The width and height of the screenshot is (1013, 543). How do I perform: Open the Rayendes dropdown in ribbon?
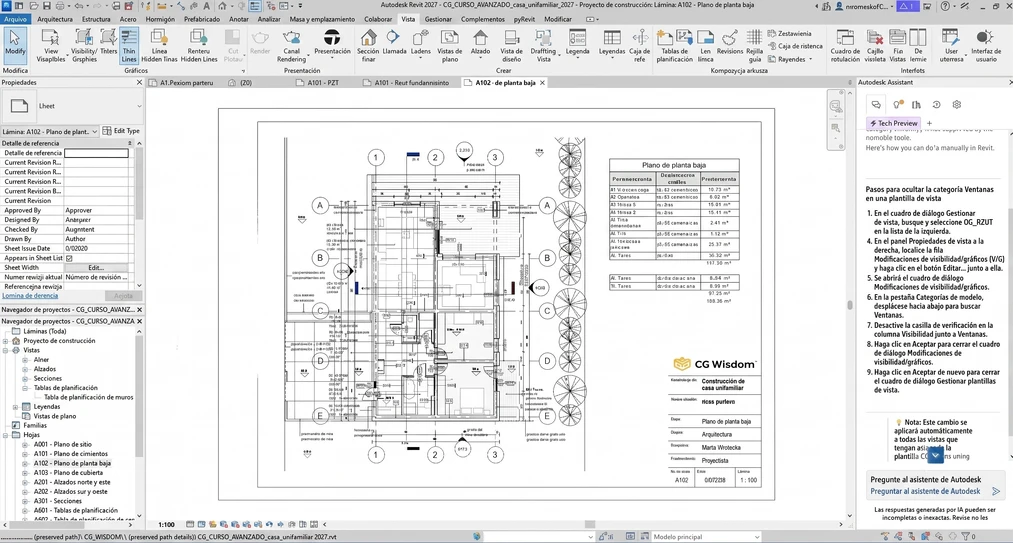809,59
